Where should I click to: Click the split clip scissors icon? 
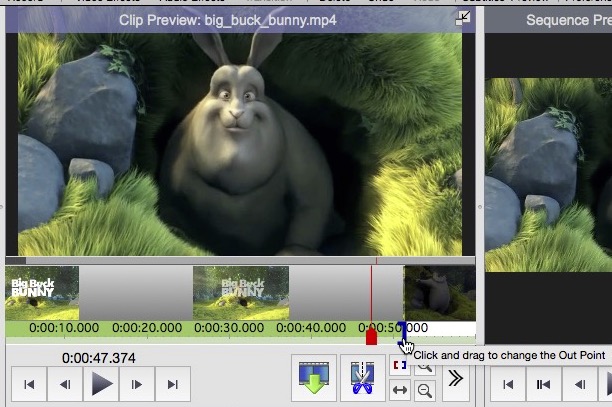(x=361, y=378)
